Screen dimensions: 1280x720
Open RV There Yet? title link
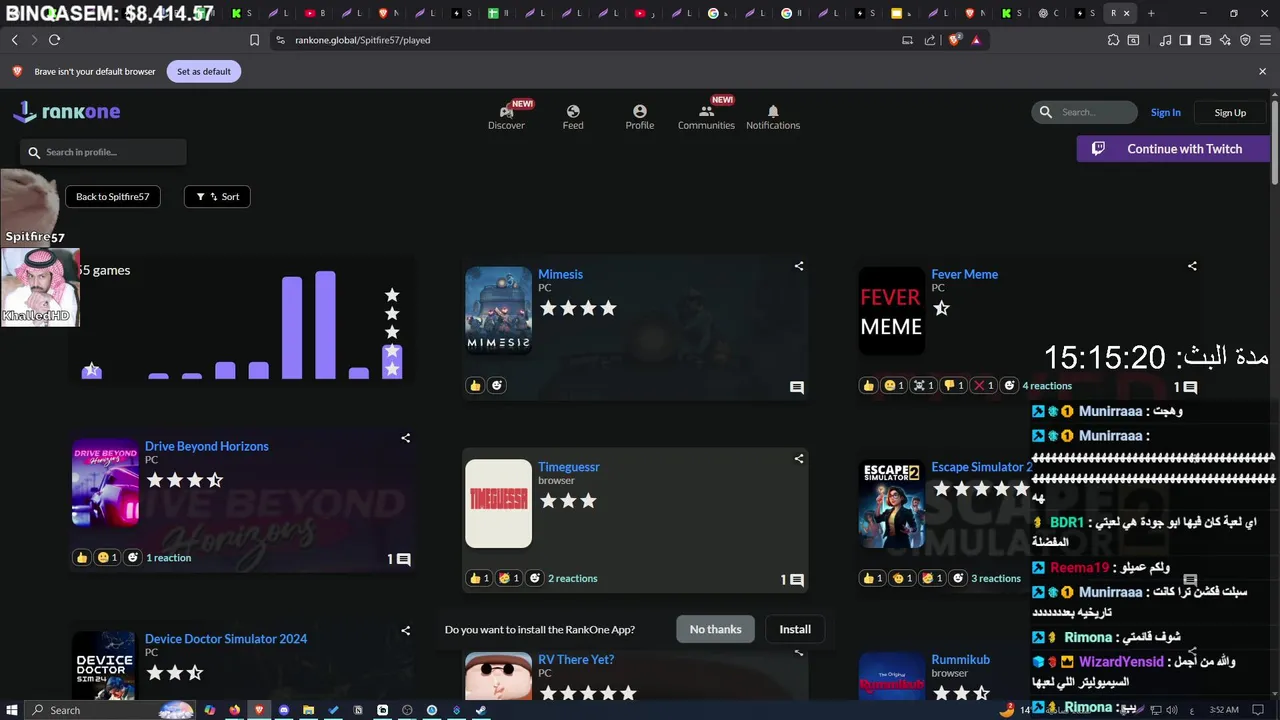pos(576,659)
